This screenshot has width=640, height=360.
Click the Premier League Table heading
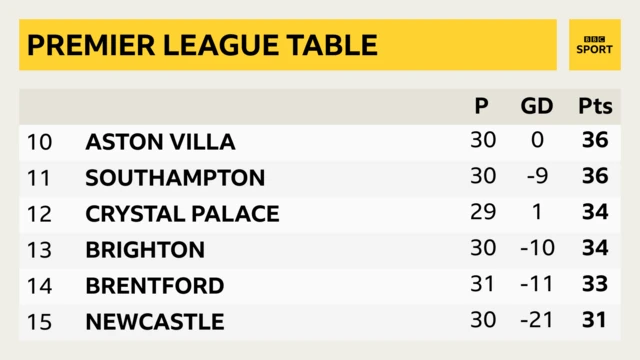(202, 45)
